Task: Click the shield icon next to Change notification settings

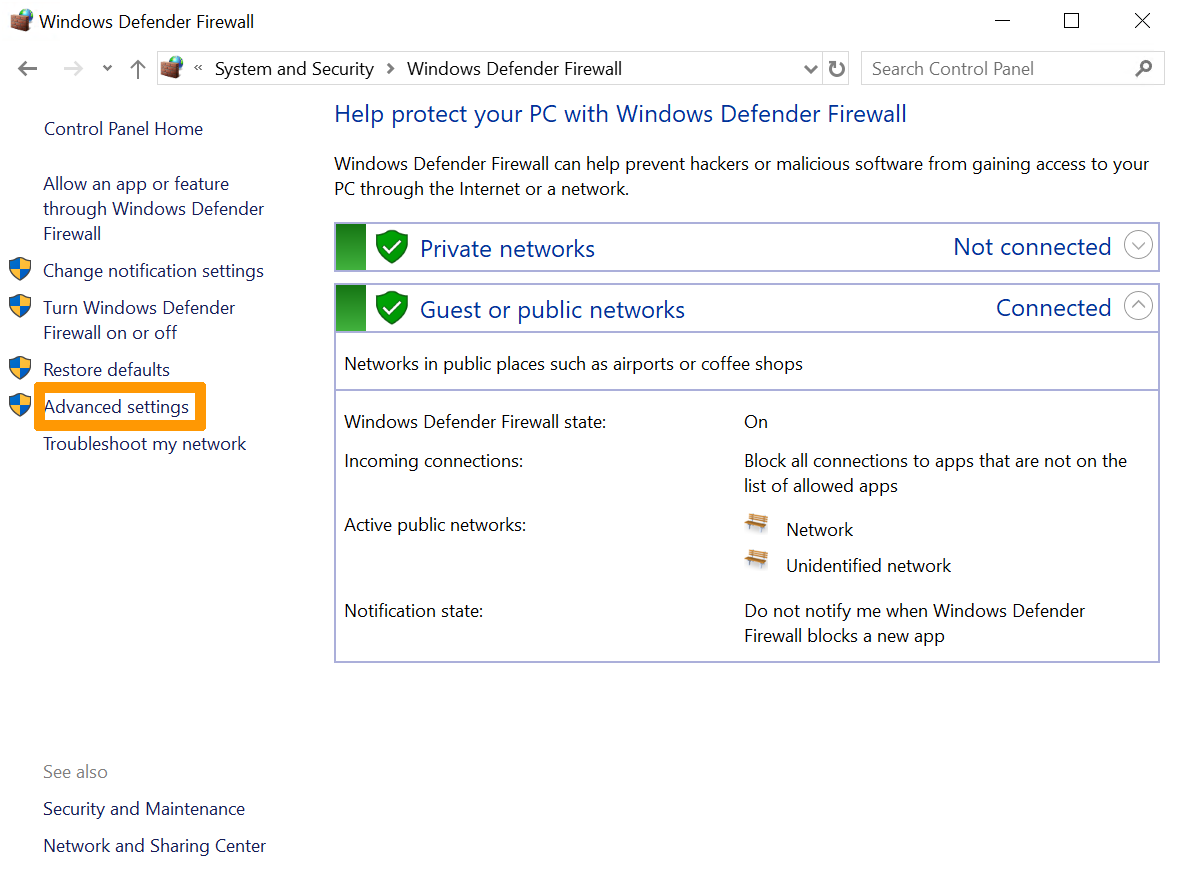Action: tap(20, 268)
